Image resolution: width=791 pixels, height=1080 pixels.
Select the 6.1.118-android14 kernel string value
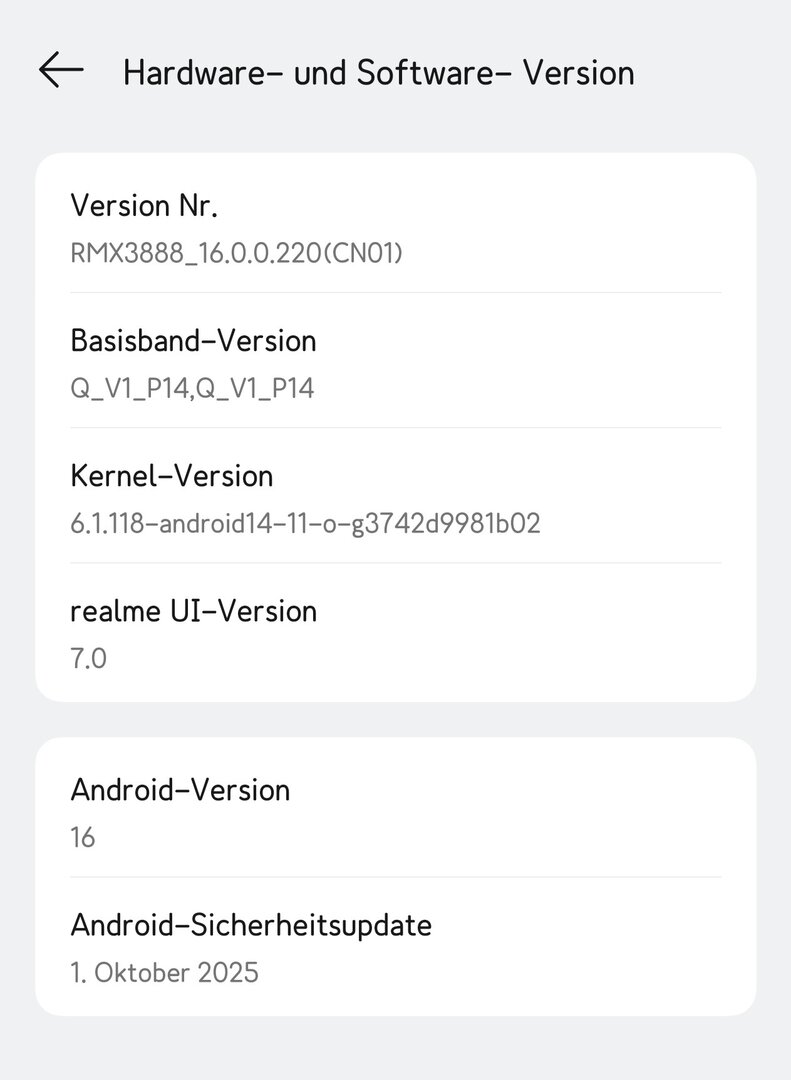pyautogui.click(x=305, y=523)
